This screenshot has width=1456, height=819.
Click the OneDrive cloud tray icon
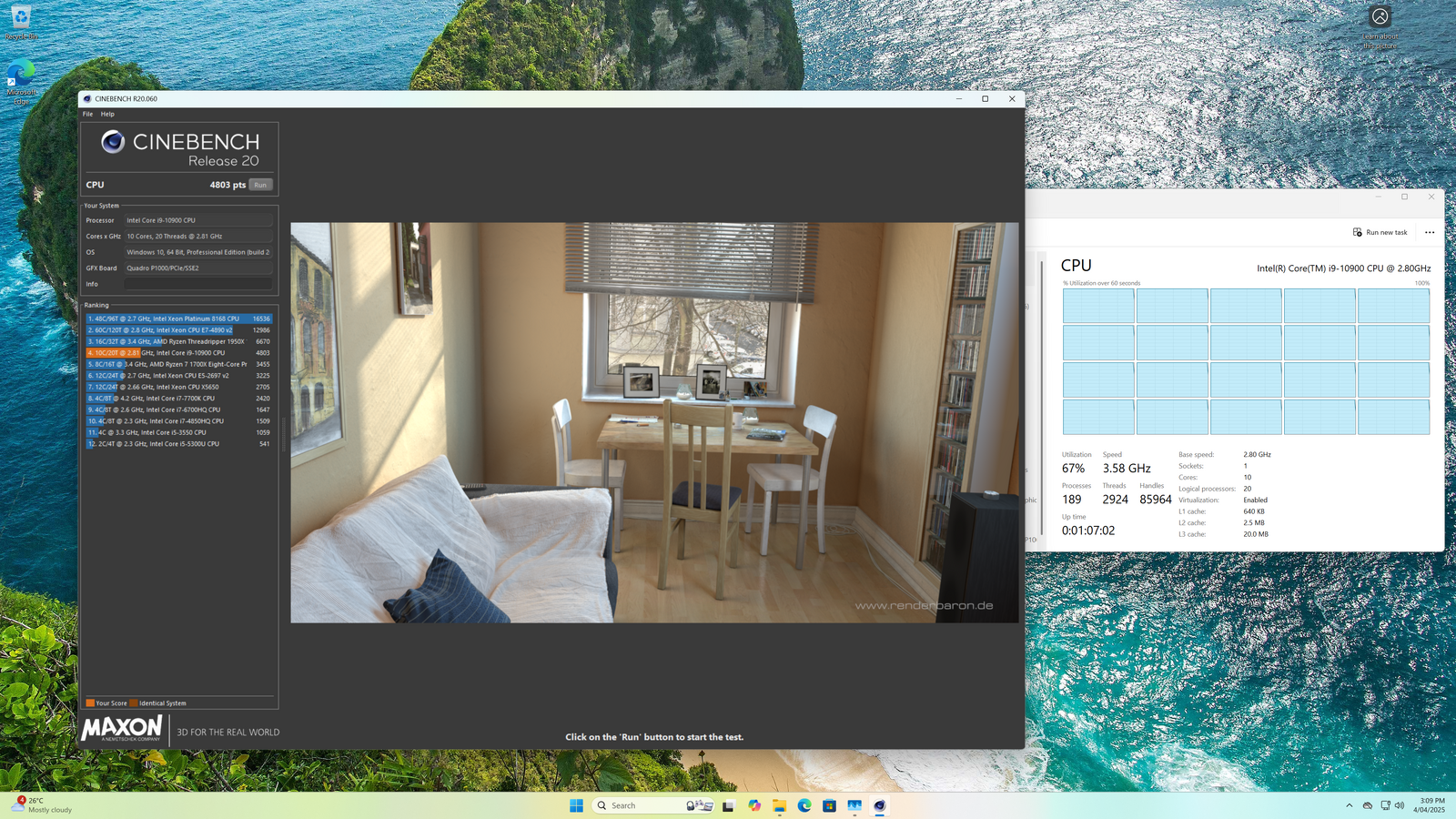click(x=1367, y=805)
